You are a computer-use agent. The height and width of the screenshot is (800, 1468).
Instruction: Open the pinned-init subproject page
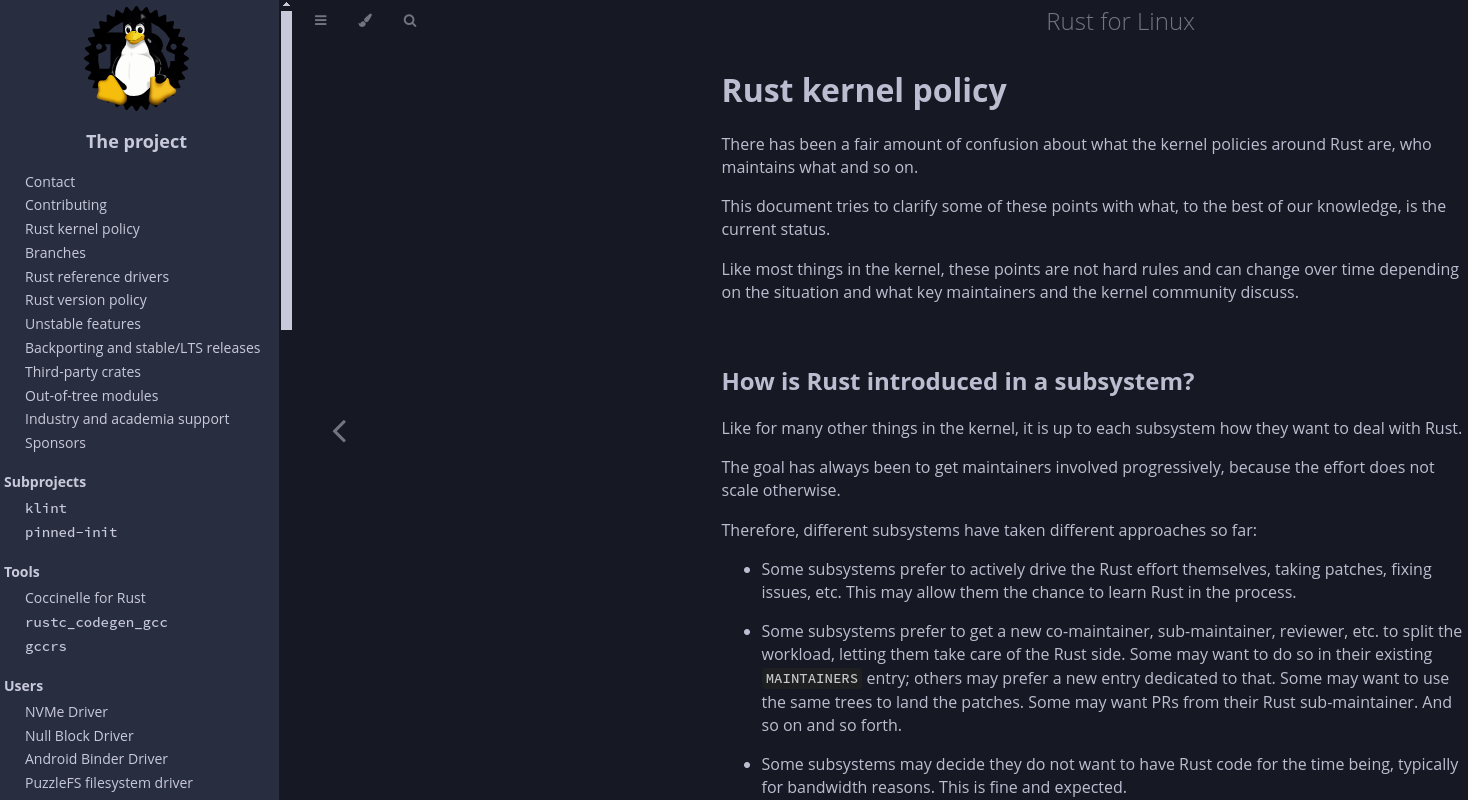tap(71, 531)
